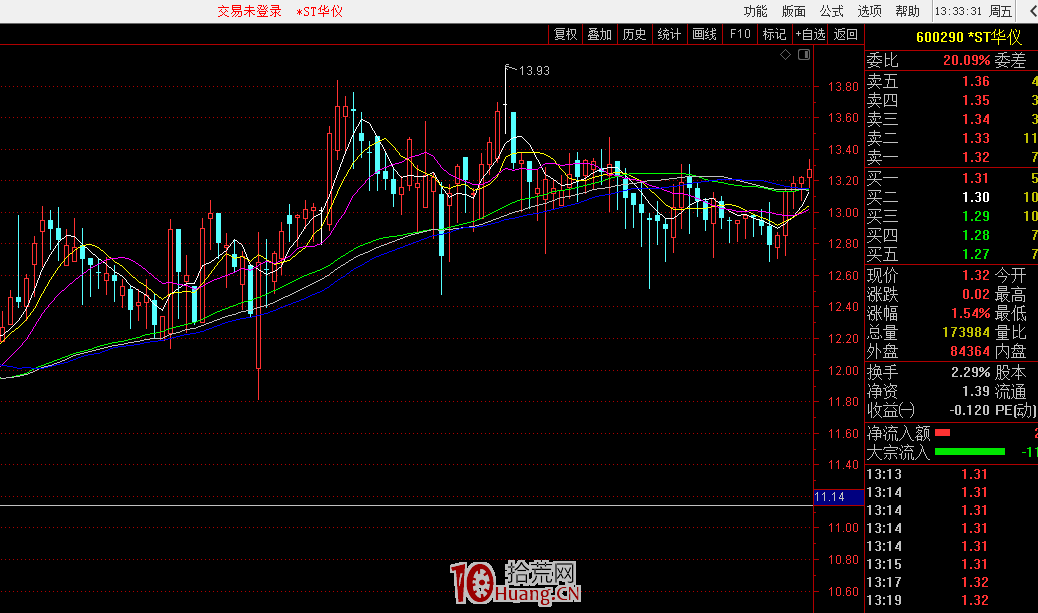Click the 13.80 price axis label

843,86
